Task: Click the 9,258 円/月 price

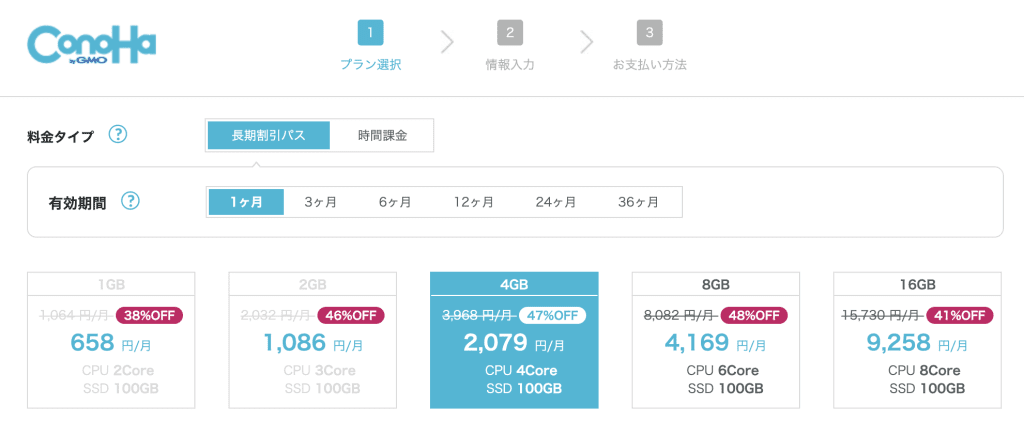Action: point(917,343)
